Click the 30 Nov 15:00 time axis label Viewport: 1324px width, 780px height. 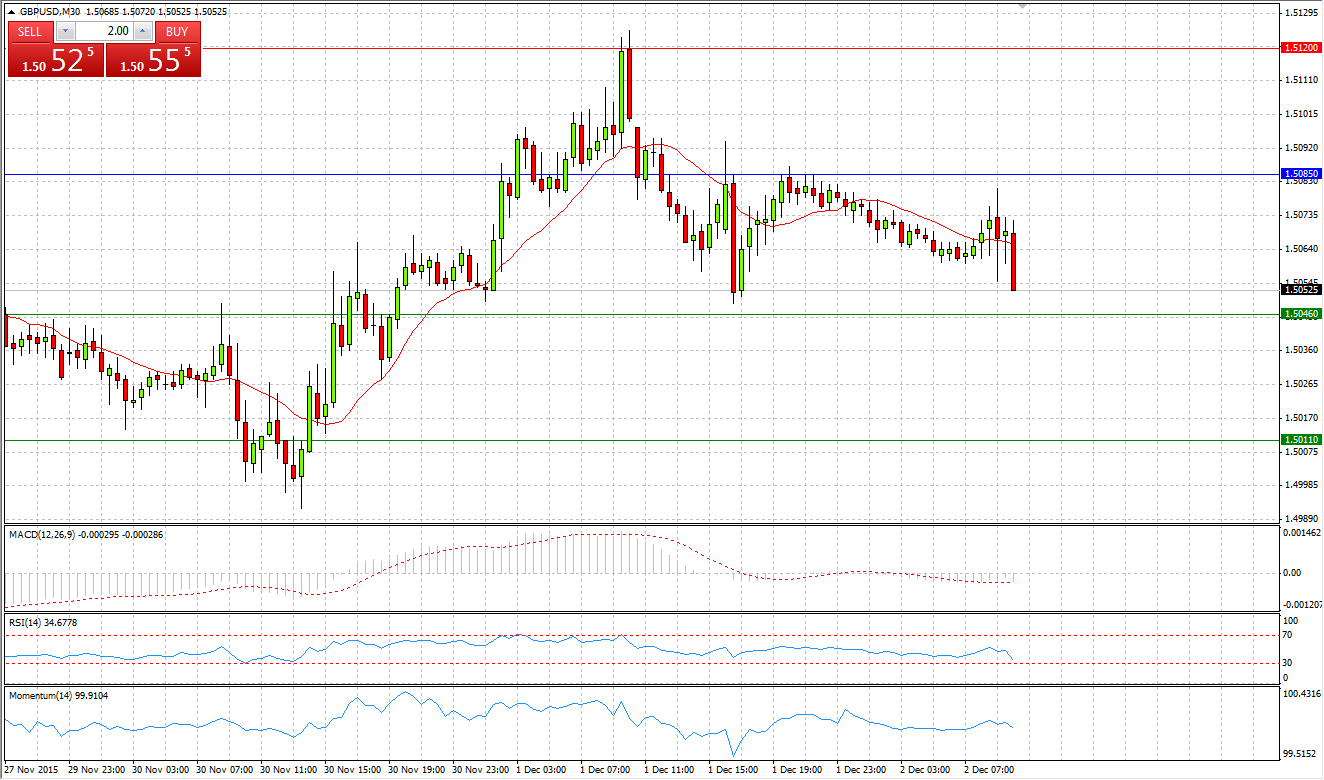coord(352,771)
